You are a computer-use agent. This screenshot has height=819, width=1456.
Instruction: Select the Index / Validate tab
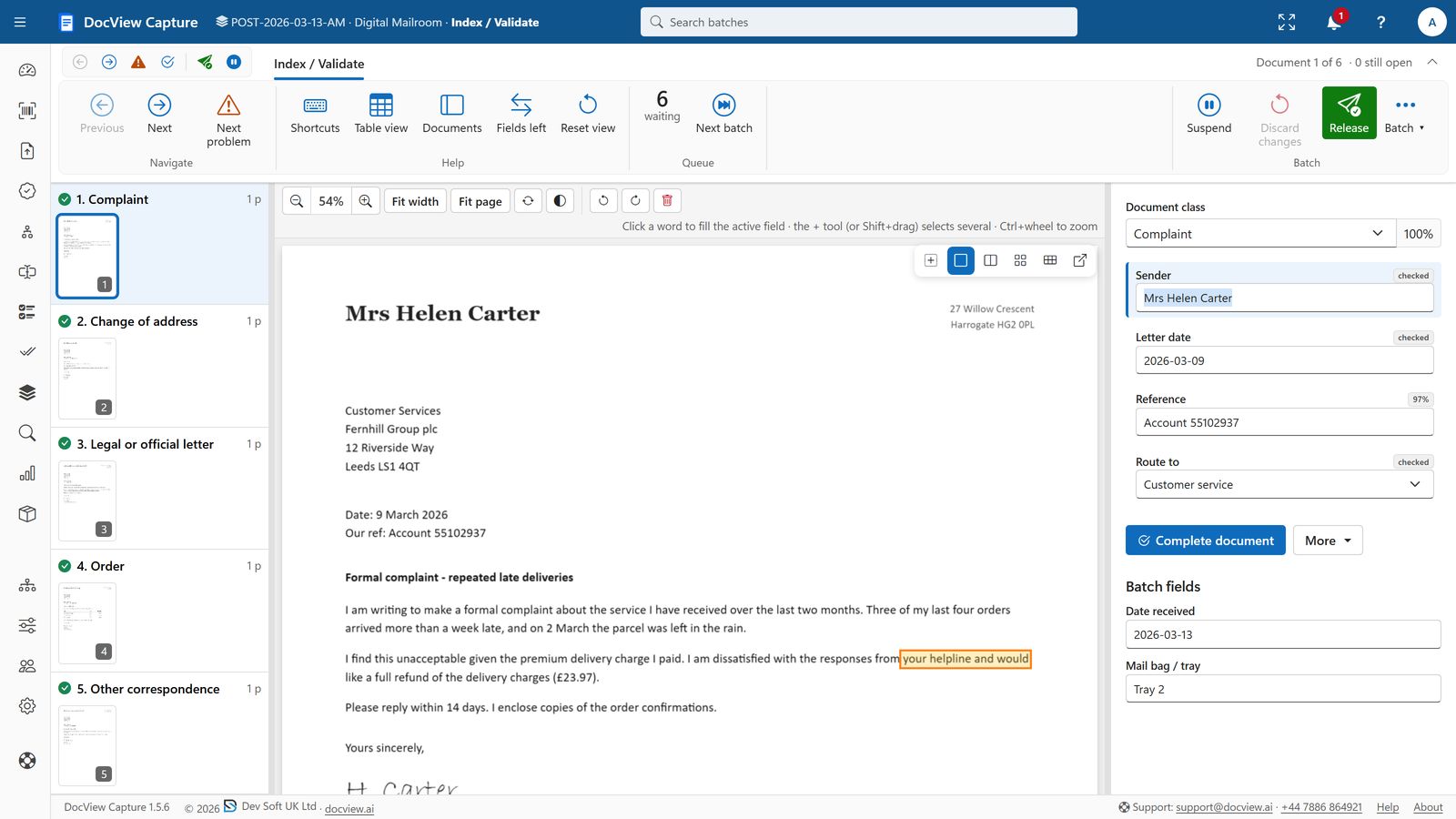[x=318, y=64]
